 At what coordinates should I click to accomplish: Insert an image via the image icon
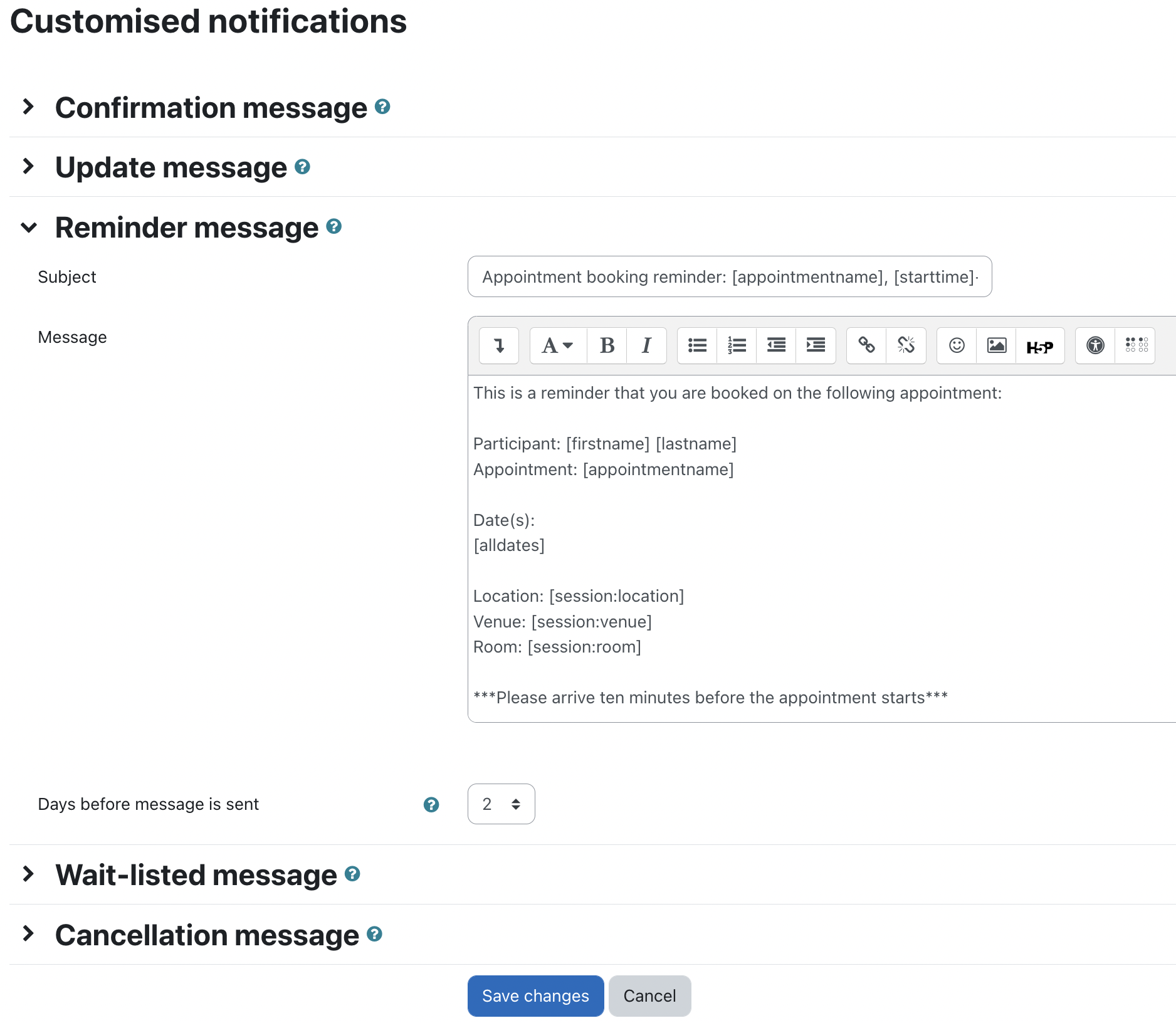996,345
